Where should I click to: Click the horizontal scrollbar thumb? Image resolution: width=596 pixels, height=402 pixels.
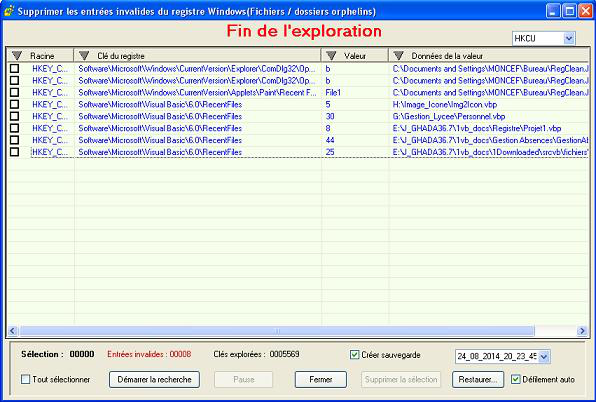[277, 331]
